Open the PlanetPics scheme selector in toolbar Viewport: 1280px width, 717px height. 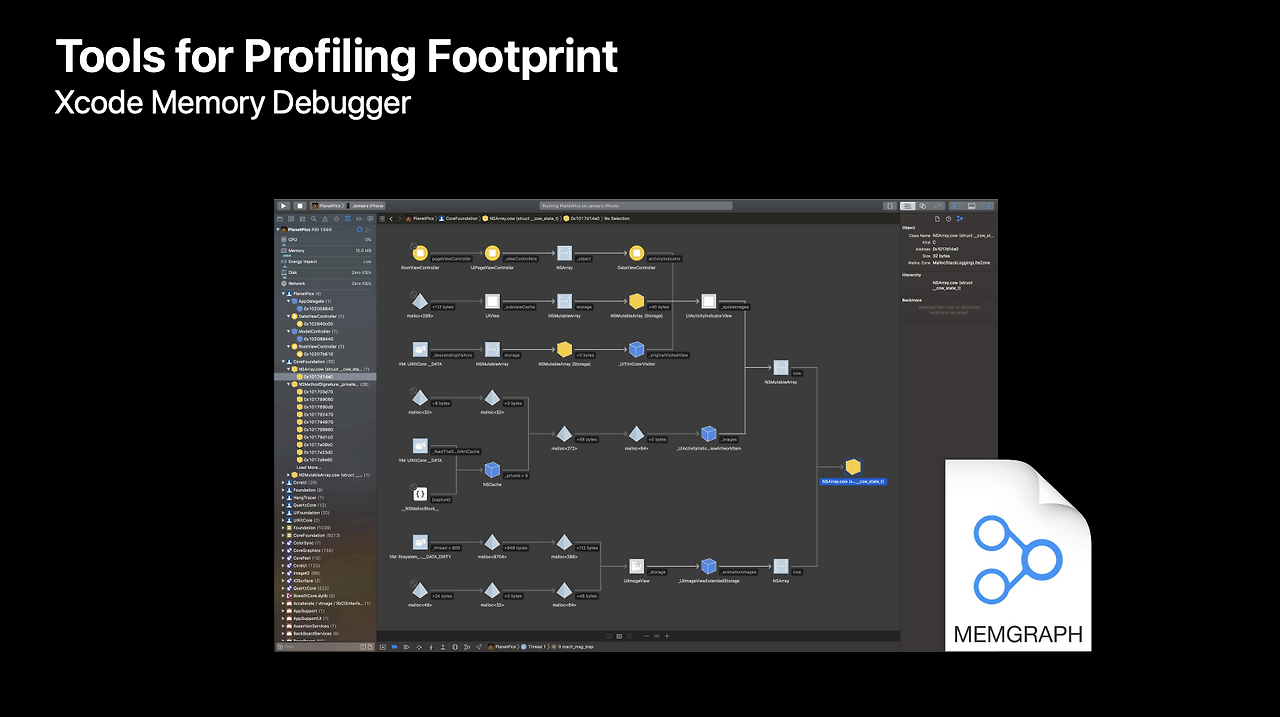327,206
